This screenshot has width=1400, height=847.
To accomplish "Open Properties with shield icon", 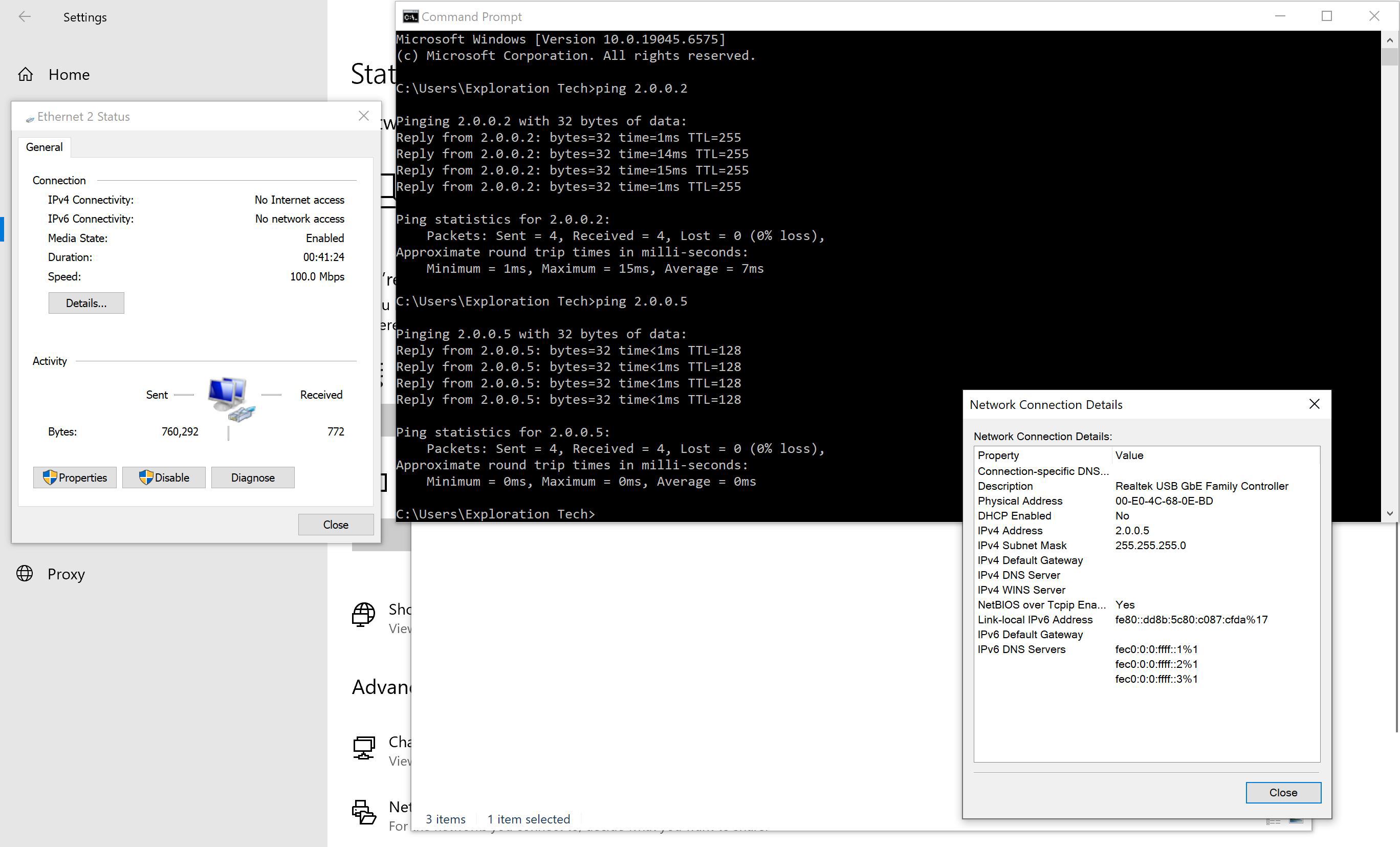I will click(x=74, y=477).
